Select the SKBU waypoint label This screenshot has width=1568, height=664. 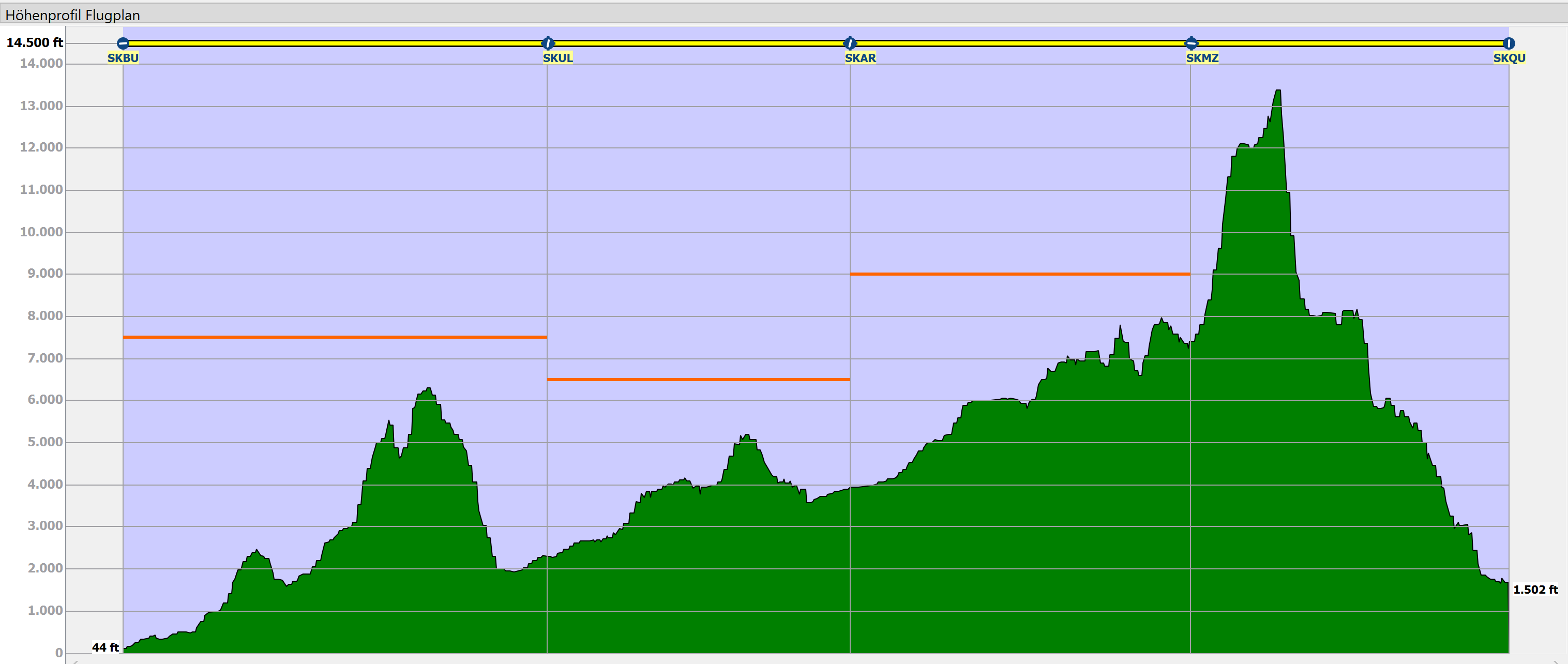[x=123, y=58]
